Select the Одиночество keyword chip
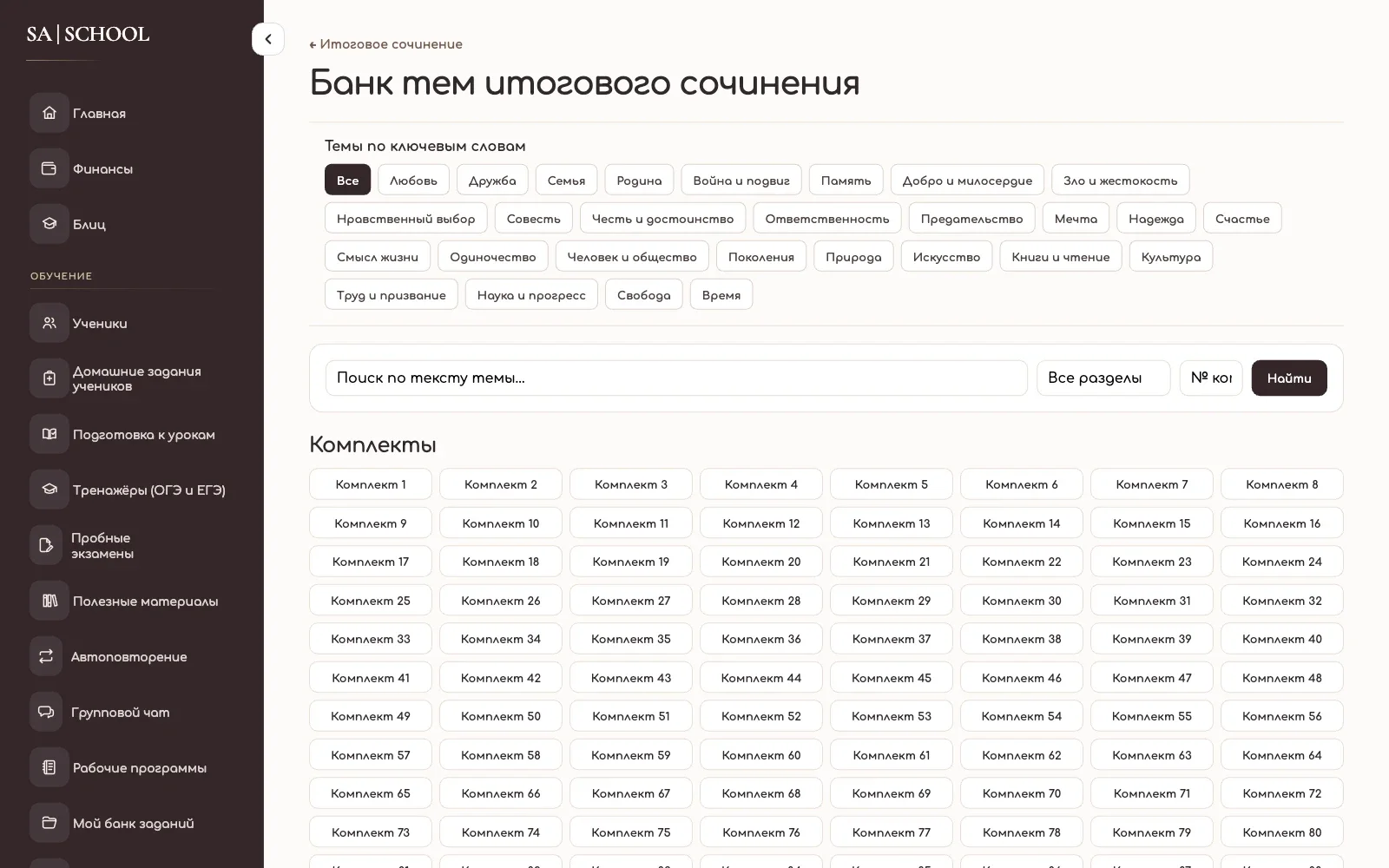 click(x=493, y=256)
